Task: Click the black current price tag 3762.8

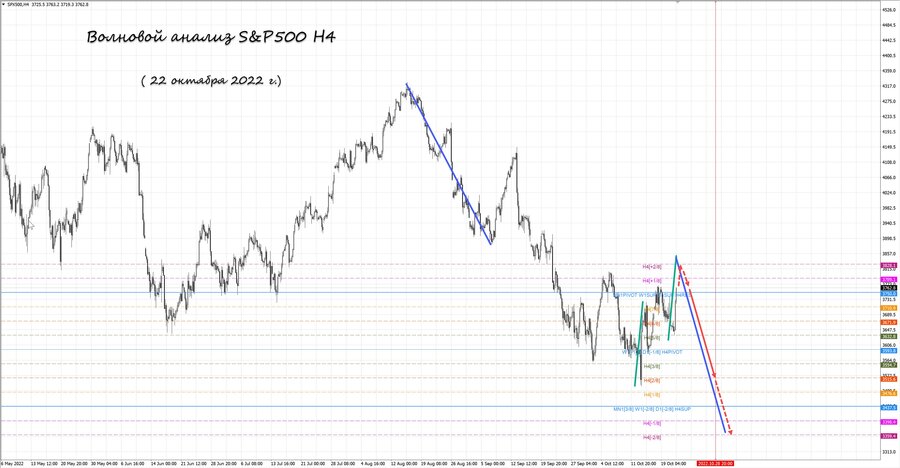Action: 889,288
